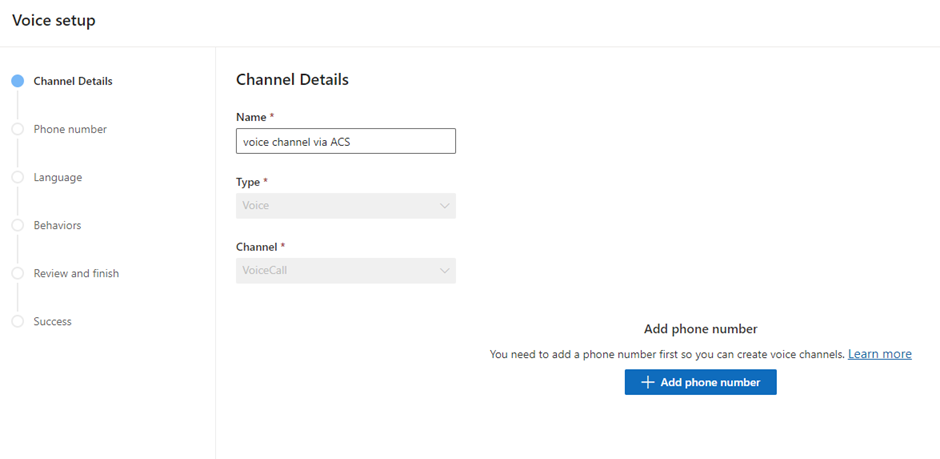Open the Learn more link
940x459 pixels.
pos(879,354)
